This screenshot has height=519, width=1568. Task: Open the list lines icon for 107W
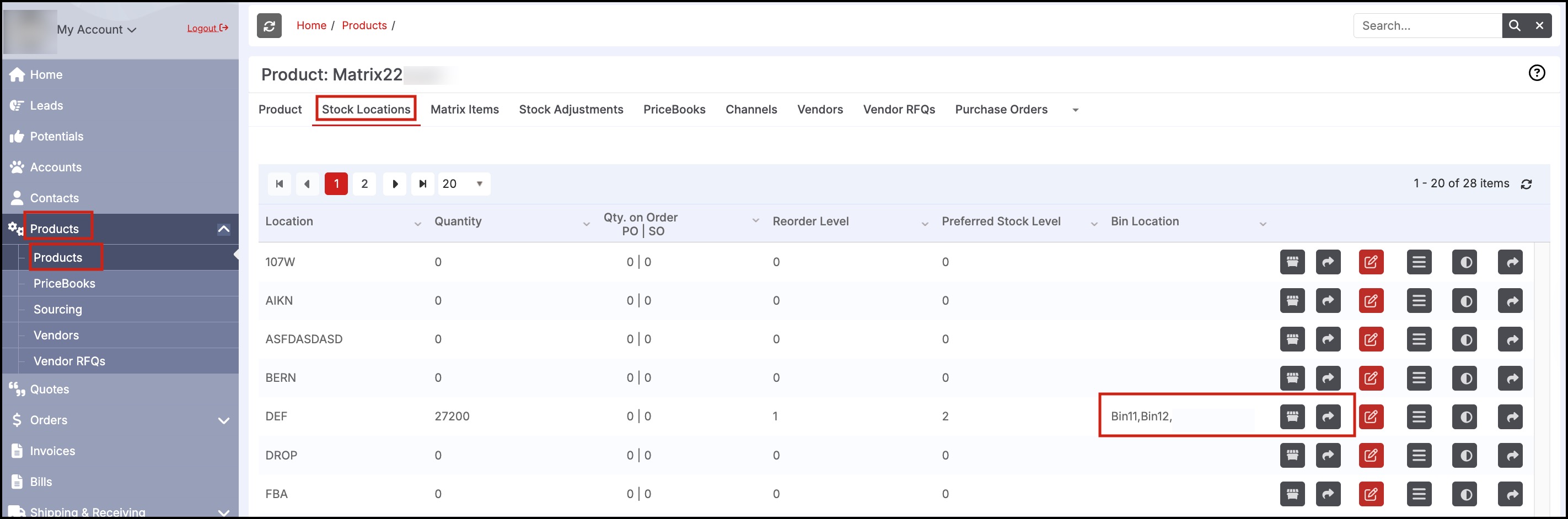[x=1420, y=262]
